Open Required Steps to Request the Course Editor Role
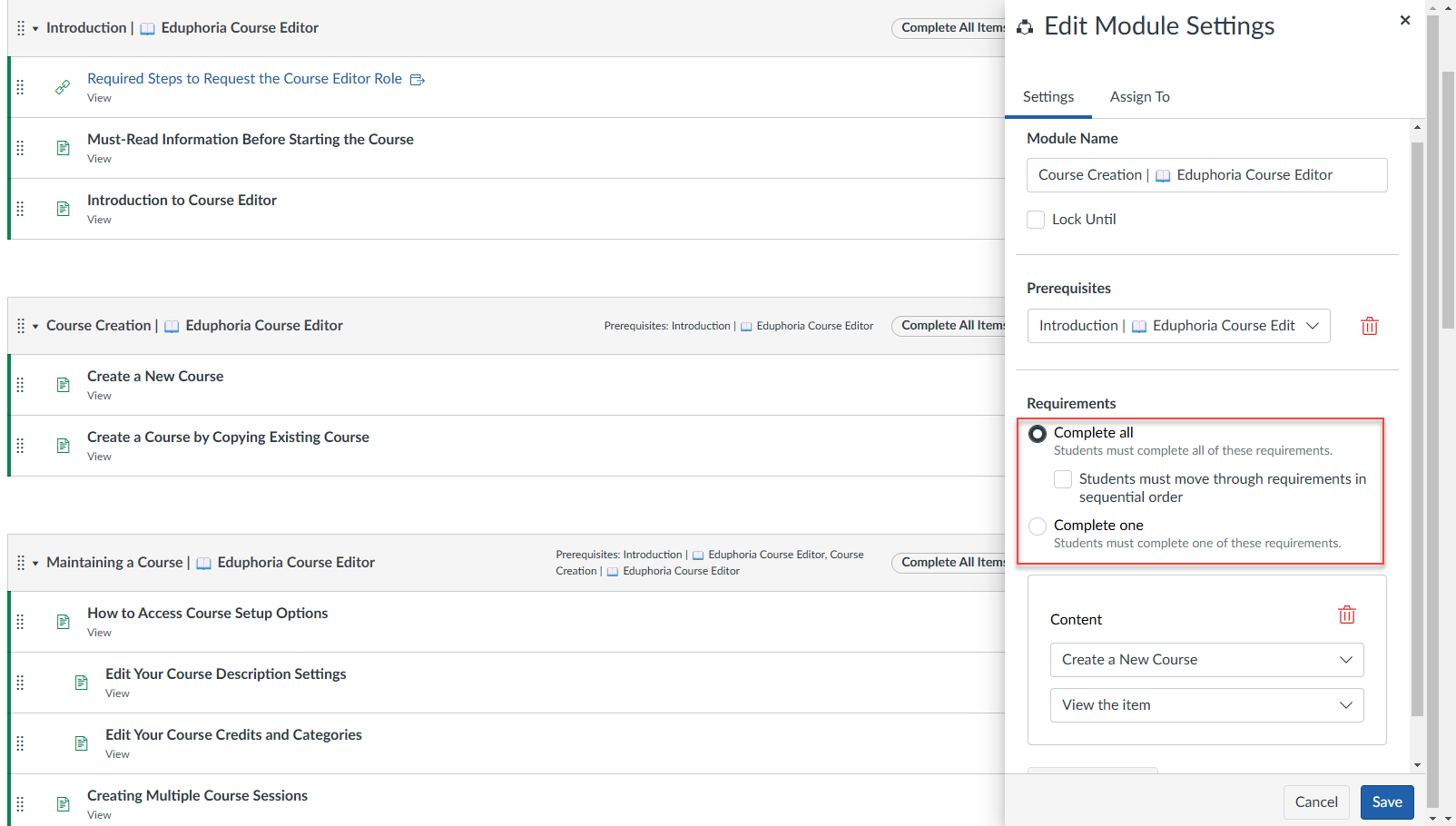The height and width of the screenshot is (826, 1456). click(244, 78)
